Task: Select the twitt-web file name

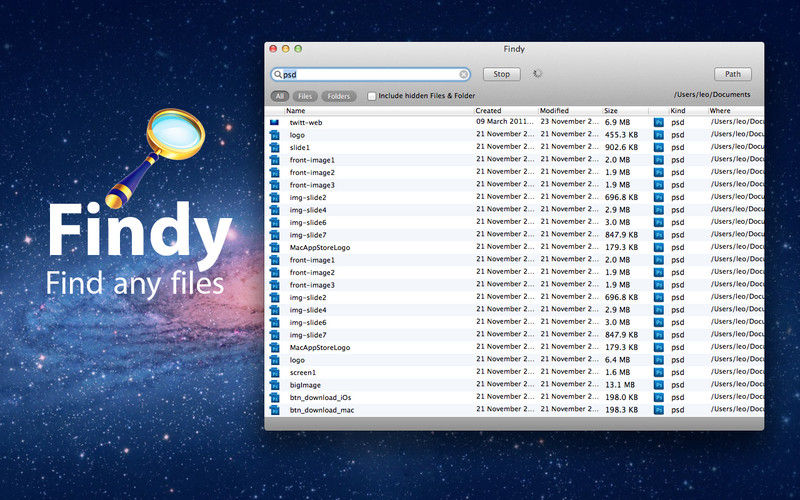Action: (306, 122)
